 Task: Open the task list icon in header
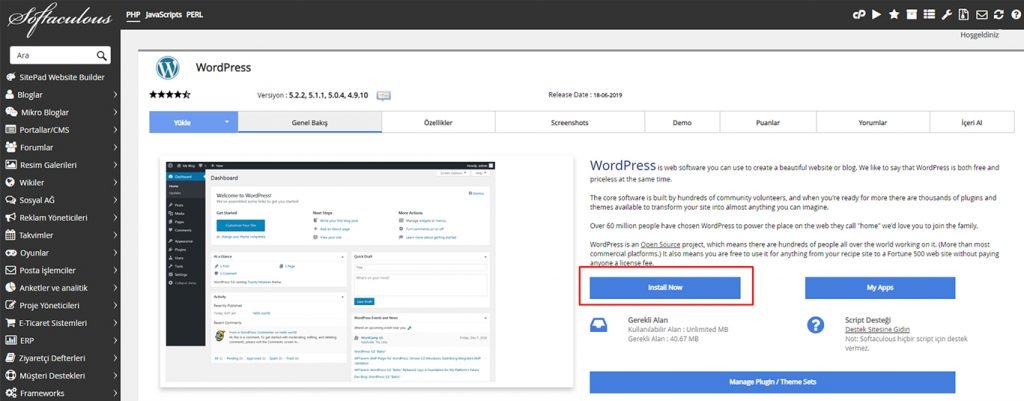(x=929, y=14)
